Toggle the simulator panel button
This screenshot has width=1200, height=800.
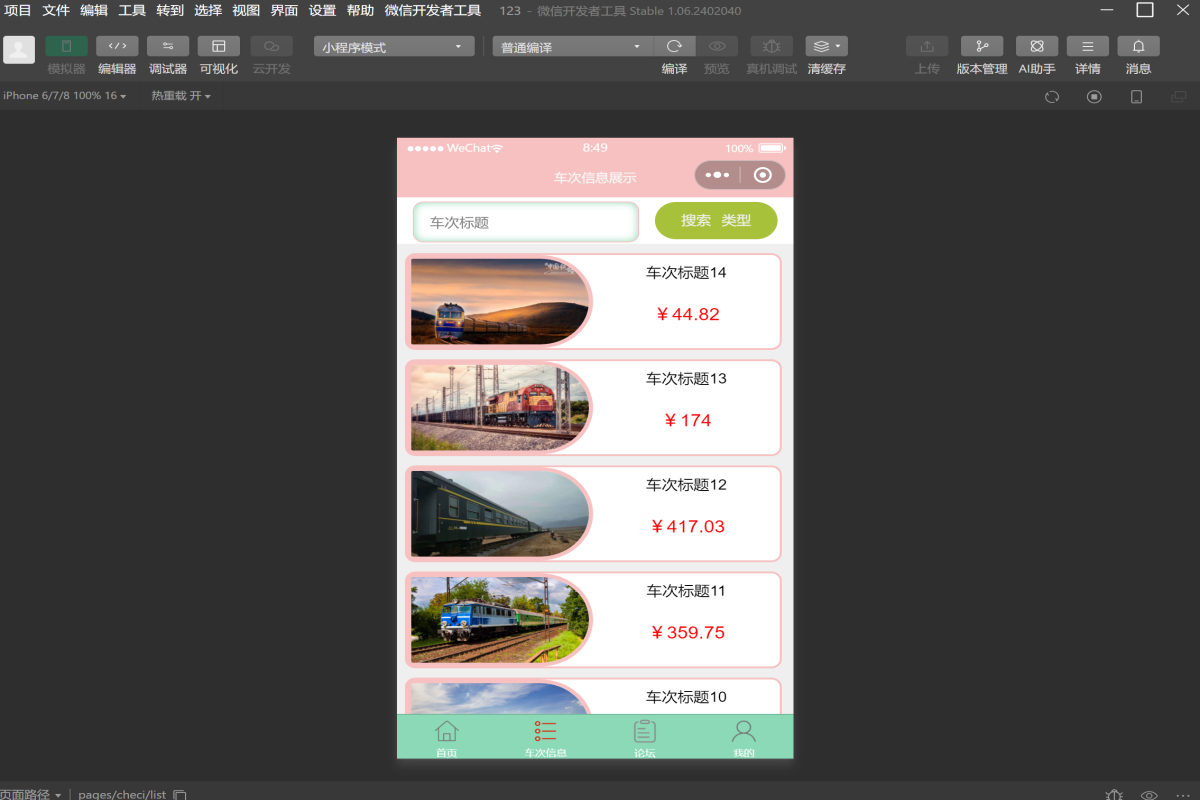click(x=66, y=47)
